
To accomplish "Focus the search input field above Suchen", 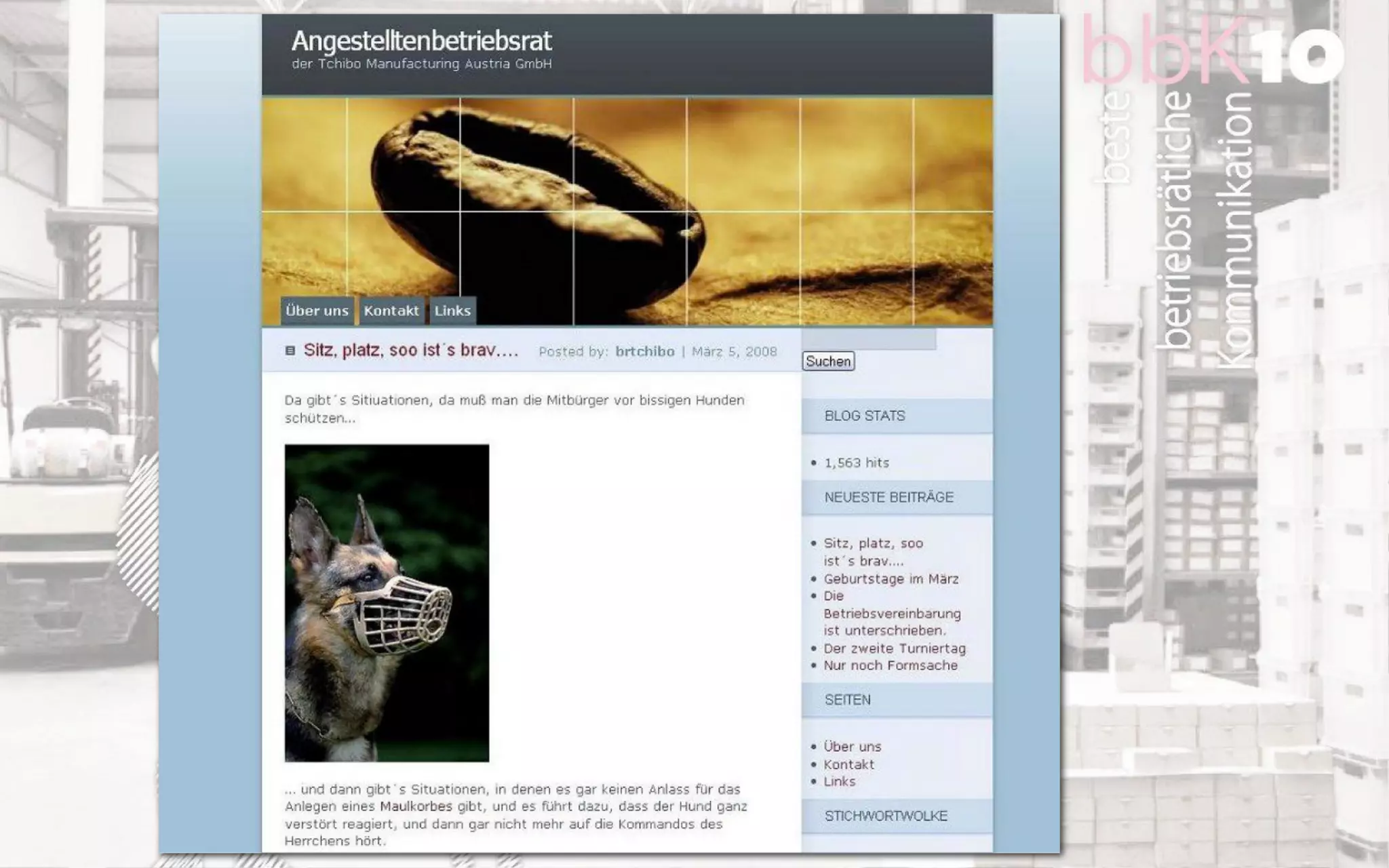I will click(x=869, y=339).
